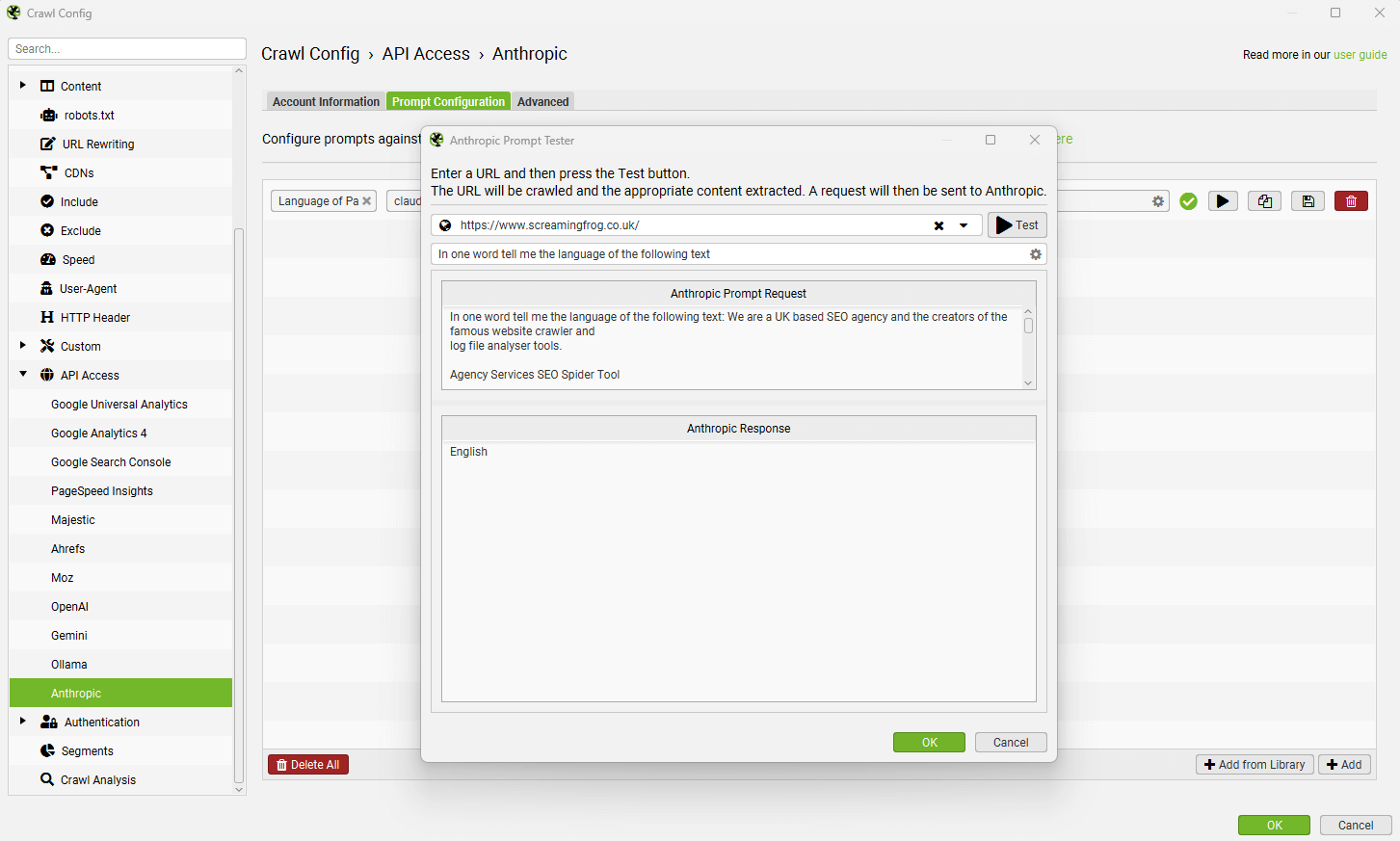Clear the URL with the X icon
Screen dimensions: 1400x841
click(x=938, y=225)
